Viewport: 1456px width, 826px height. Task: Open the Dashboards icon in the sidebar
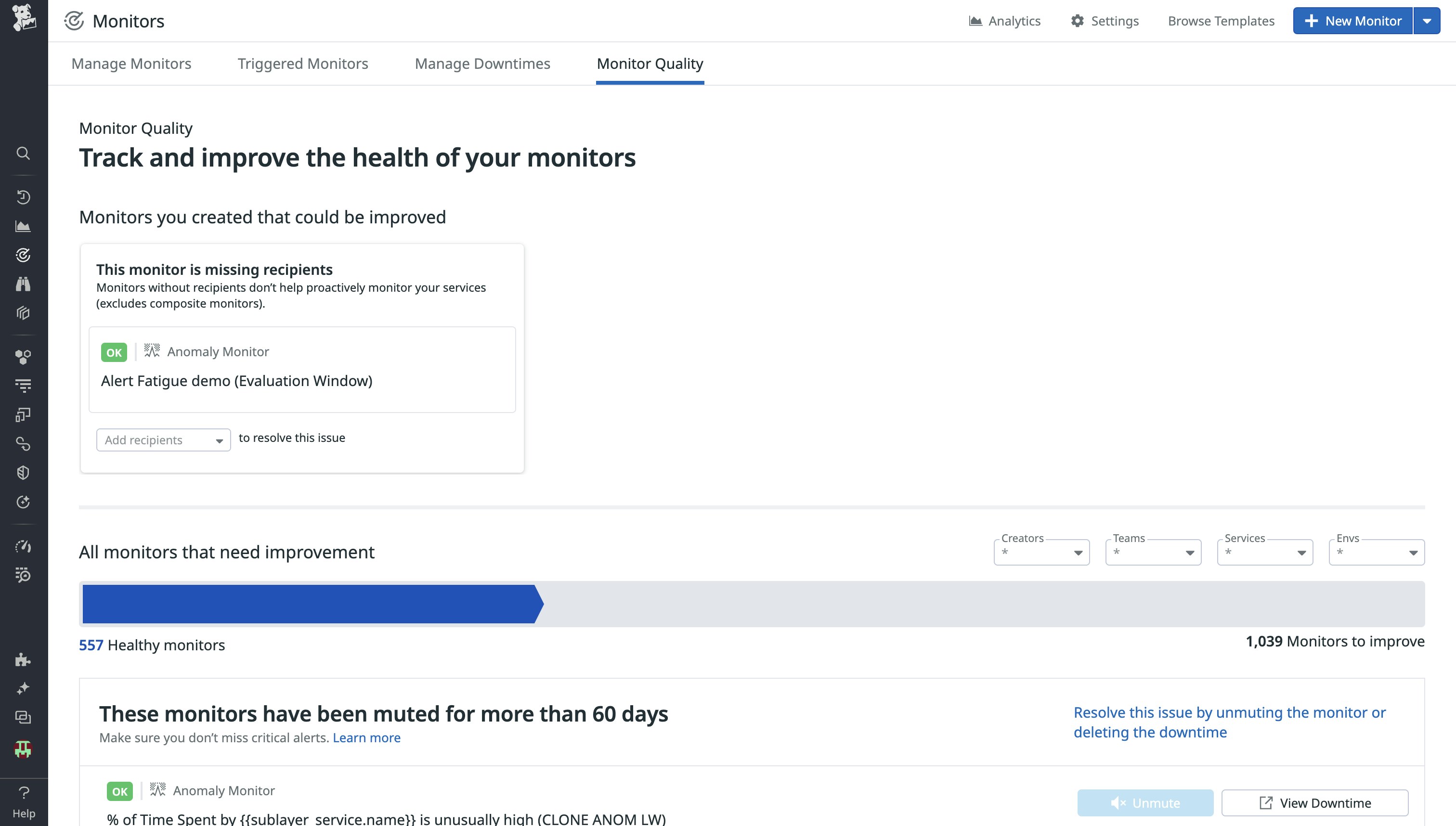coord(23,225)
